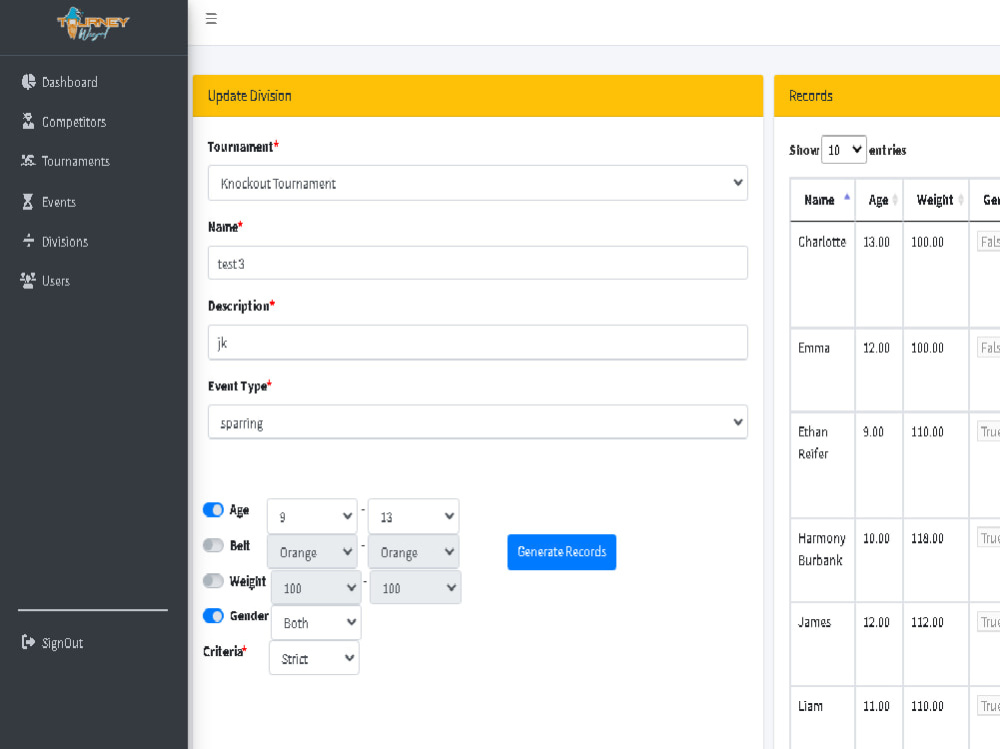The width and height of the screenshot is (1000, 749).
Task: Open the Tournaments menu item
Action: coord(76,161)
